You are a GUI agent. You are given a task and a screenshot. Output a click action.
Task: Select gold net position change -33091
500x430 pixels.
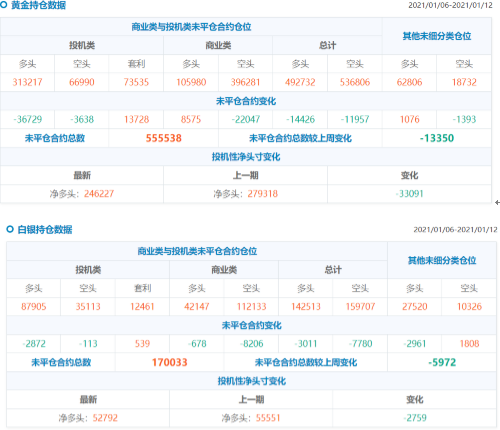click(409, 194)
